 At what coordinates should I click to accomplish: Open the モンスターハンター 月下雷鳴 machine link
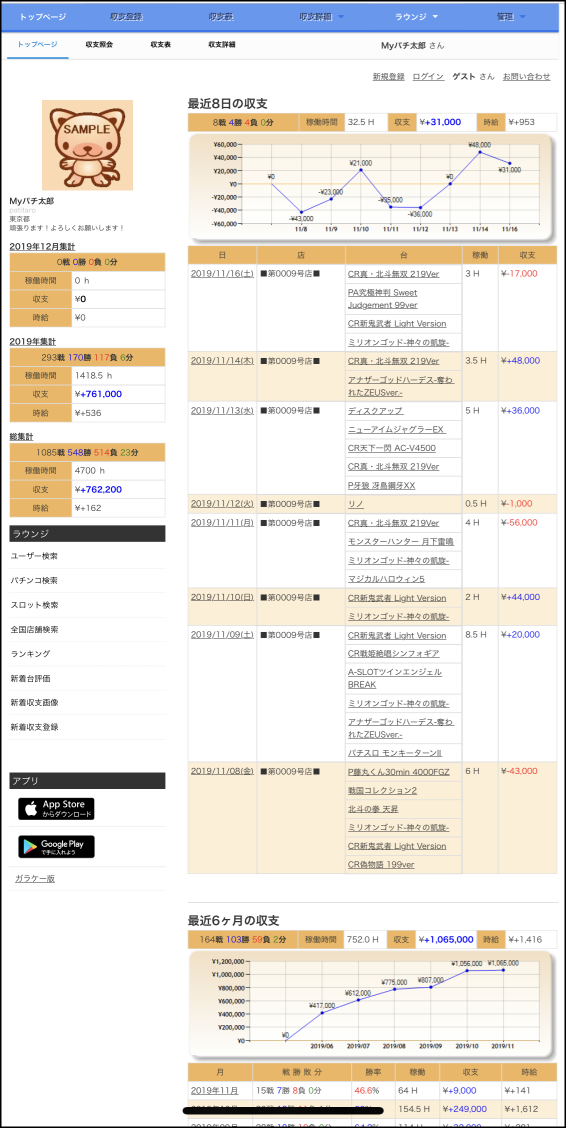pos(401,541)
